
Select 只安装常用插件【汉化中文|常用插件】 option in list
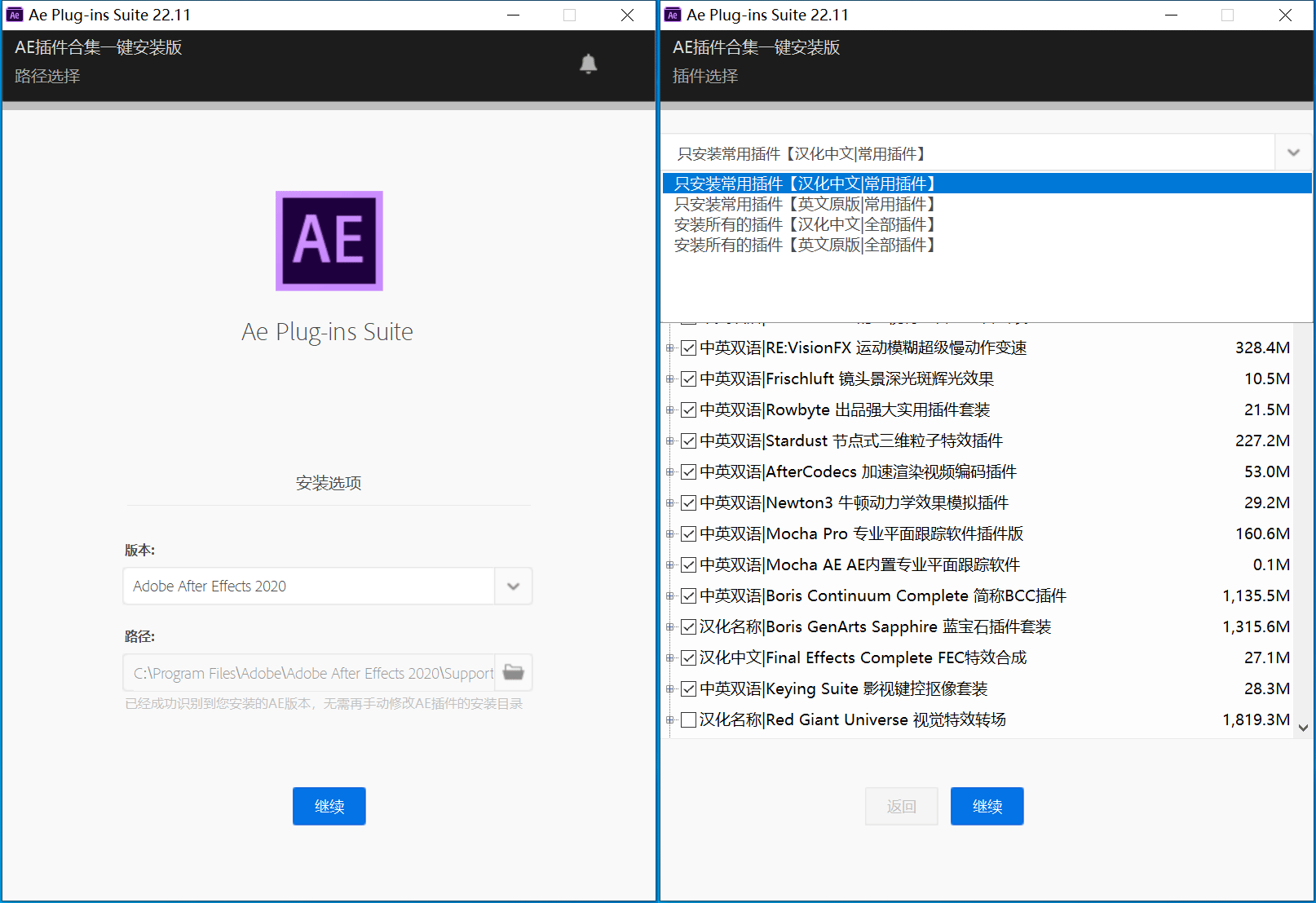pyautogui.click(x=987, y=184)
